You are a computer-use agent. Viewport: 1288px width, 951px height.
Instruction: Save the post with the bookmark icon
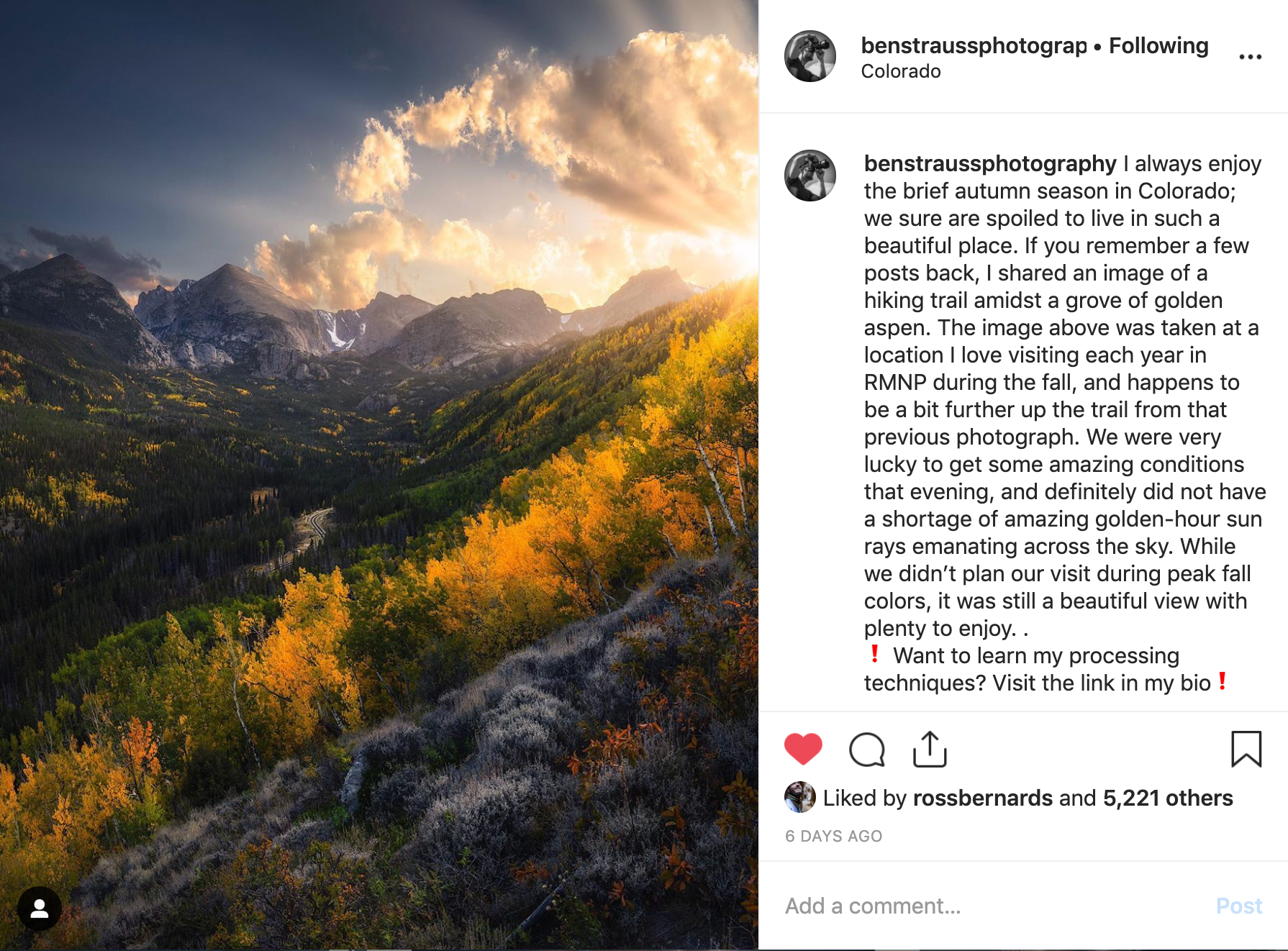1249,748
